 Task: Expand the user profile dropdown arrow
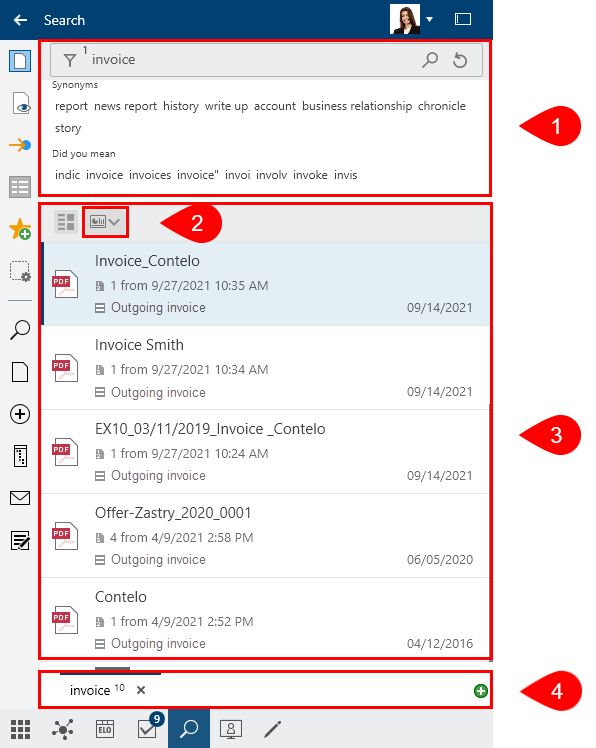coord(429,20)
